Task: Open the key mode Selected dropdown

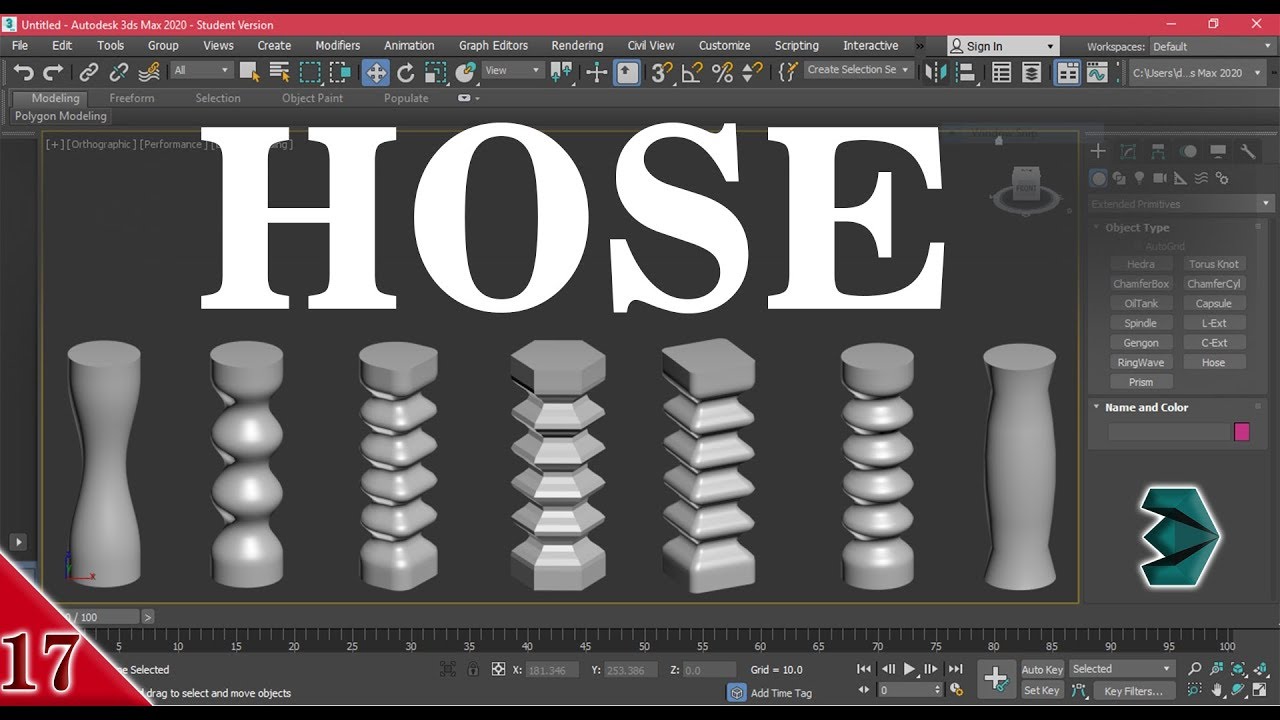Action: (1122, 669)
